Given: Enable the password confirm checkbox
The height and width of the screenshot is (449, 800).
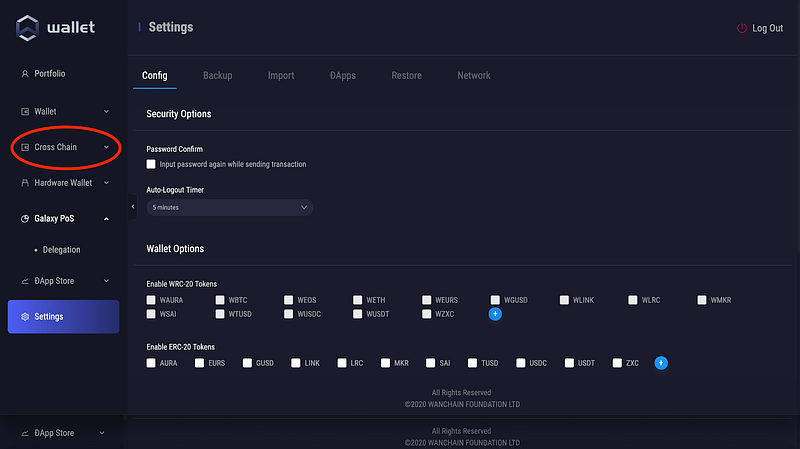Looking at the screenshot, I should [x=151, y=164].
